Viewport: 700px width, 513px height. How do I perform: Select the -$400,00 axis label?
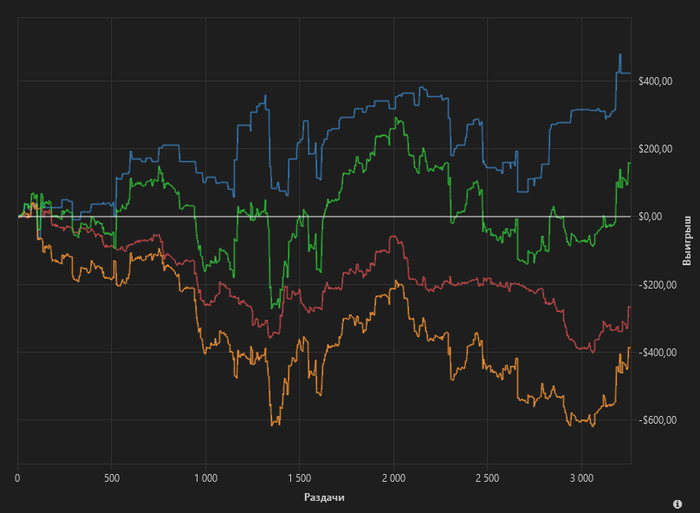tap(658, 353)
